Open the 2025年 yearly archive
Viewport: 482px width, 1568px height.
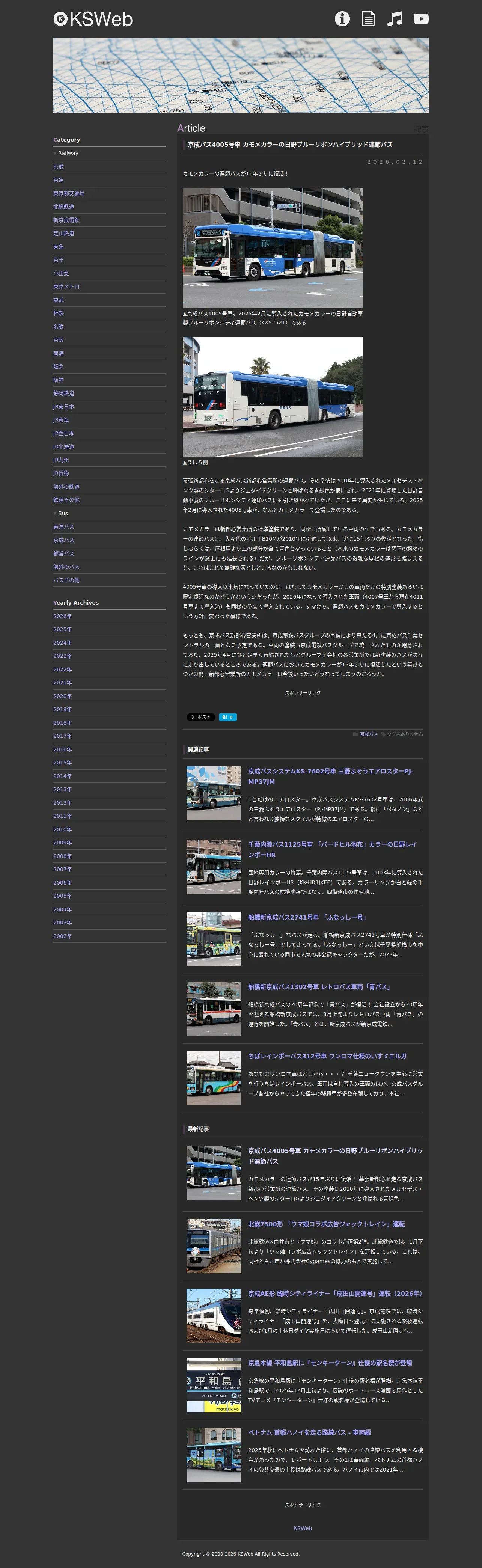click(63, 630)
